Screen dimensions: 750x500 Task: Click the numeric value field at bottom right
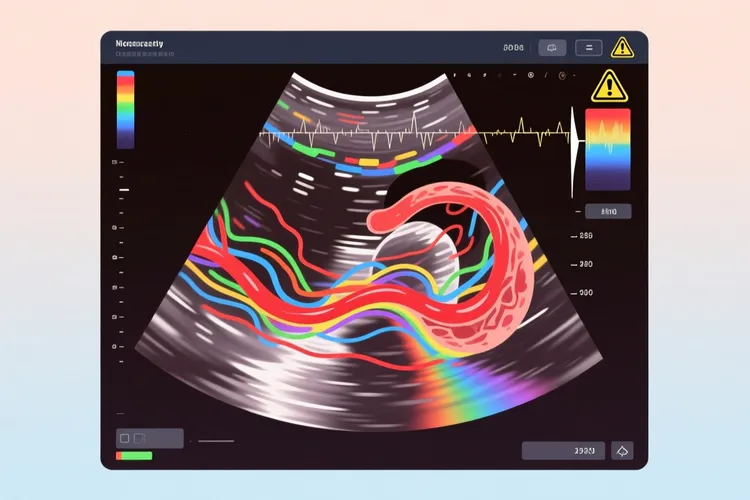point(563,450)
